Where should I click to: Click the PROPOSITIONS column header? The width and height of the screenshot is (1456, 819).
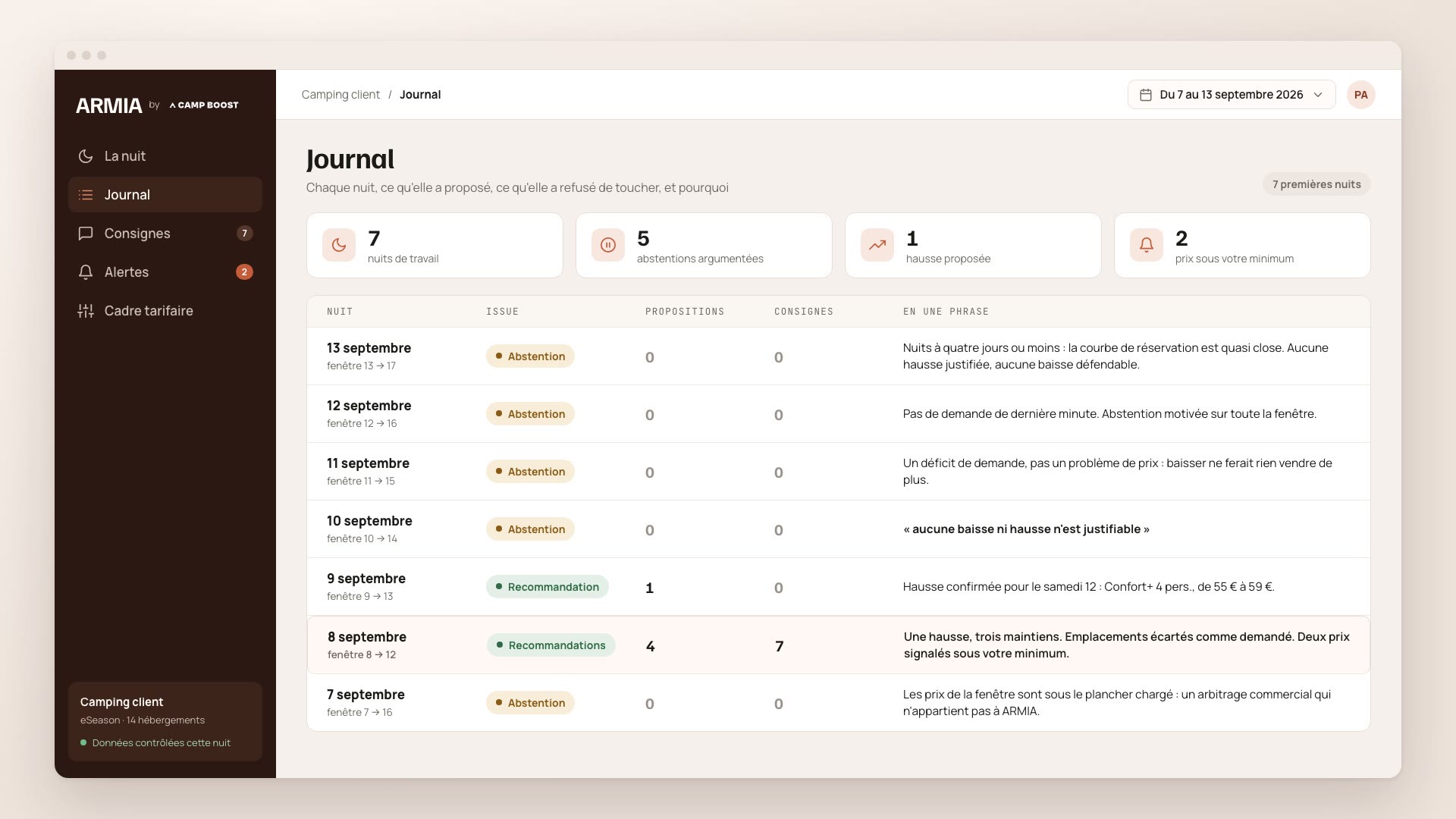click(x=685, y=312)
